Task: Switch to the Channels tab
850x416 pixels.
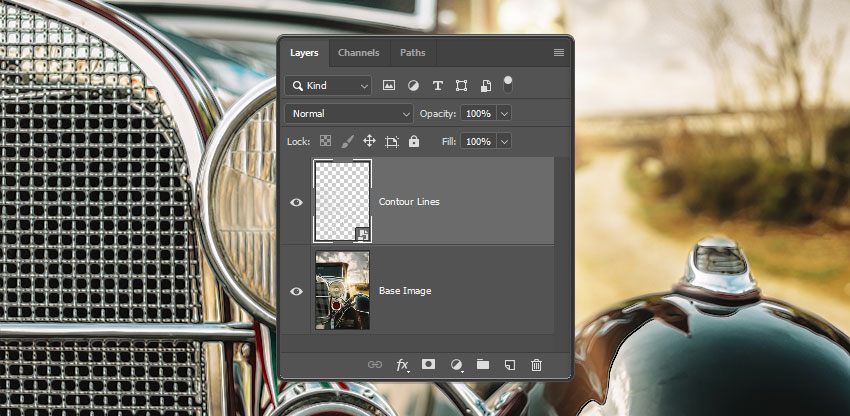Action: (x=358, y=53)
